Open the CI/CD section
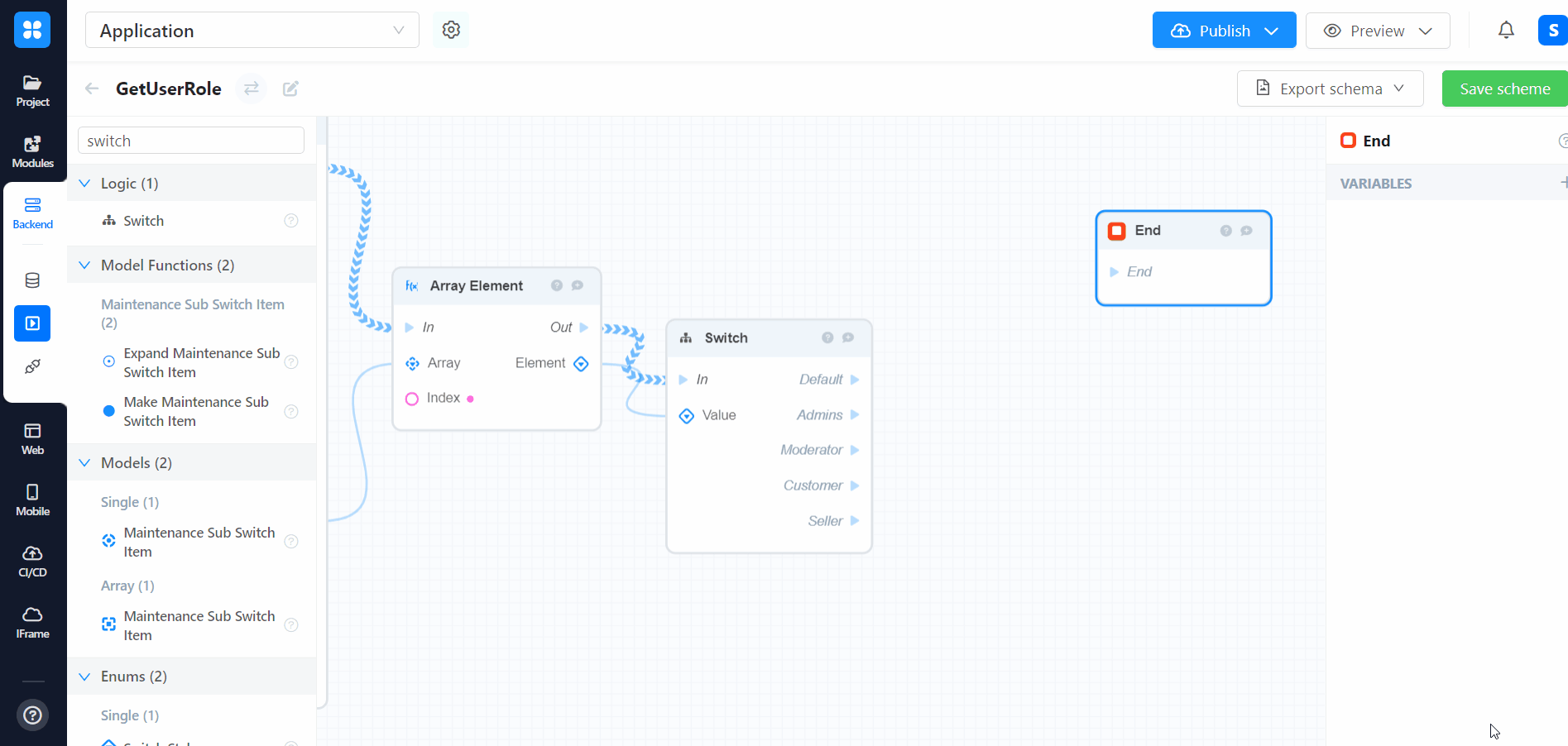This screenshot has width=1568, height=746. click(x=32, y=561)
